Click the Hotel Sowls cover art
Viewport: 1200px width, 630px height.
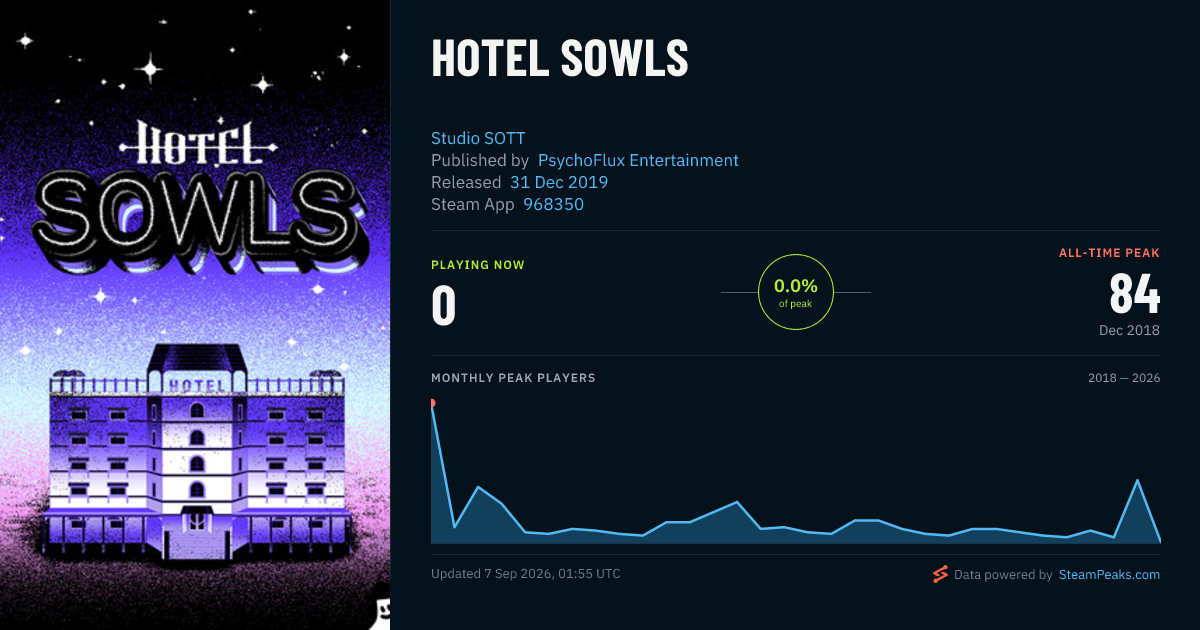click(x=195, y=315)
